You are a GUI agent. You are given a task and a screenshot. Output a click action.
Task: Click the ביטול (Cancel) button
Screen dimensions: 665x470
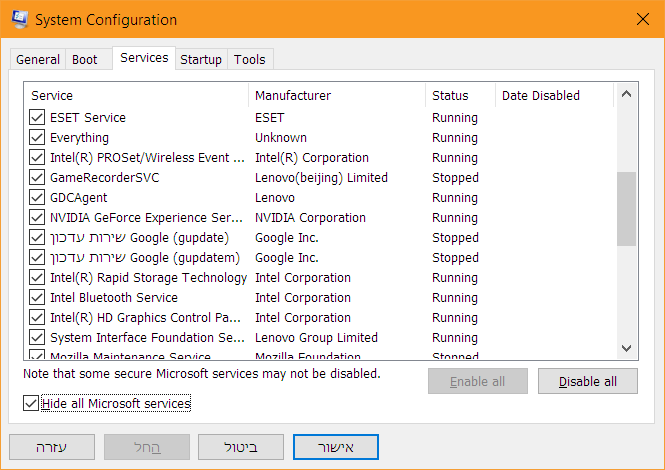[x=240, y=447]
